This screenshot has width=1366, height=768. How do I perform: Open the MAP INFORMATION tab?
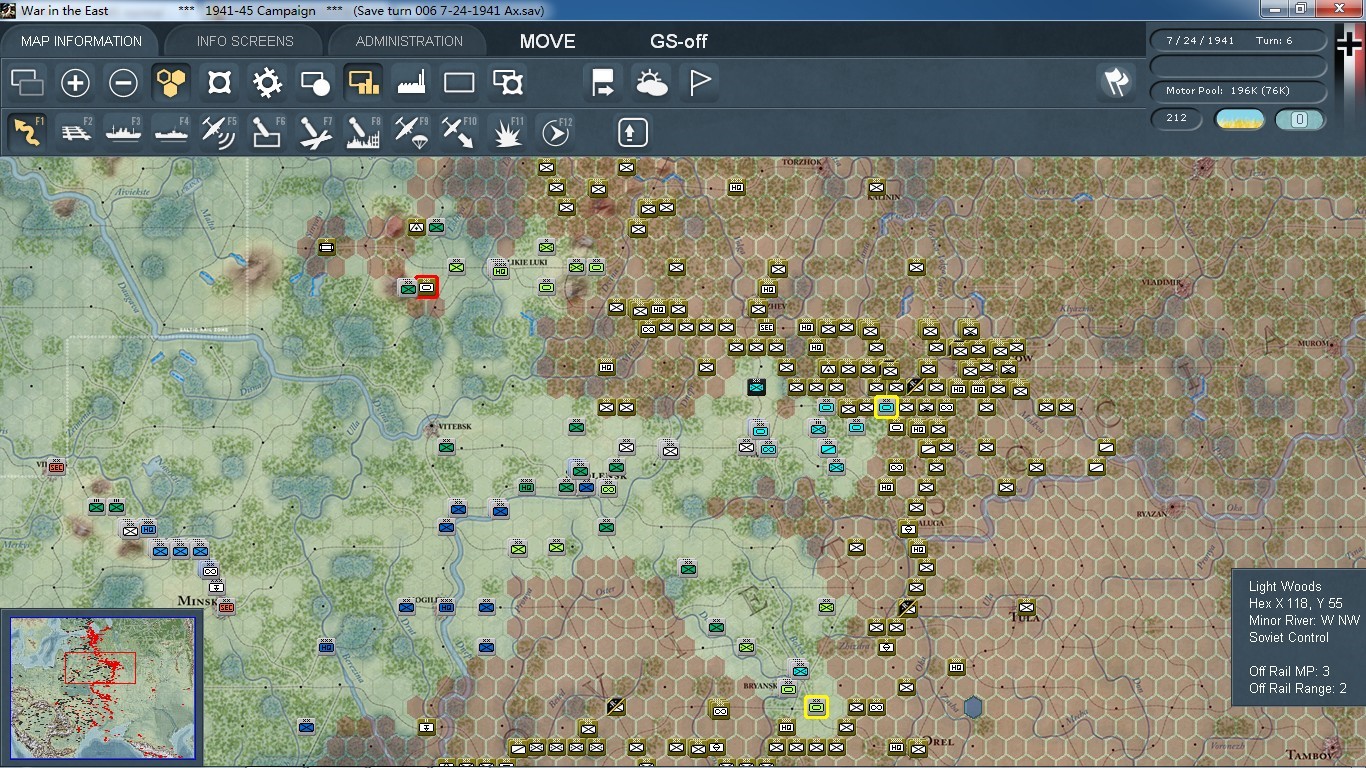click(x=81, y=41)
